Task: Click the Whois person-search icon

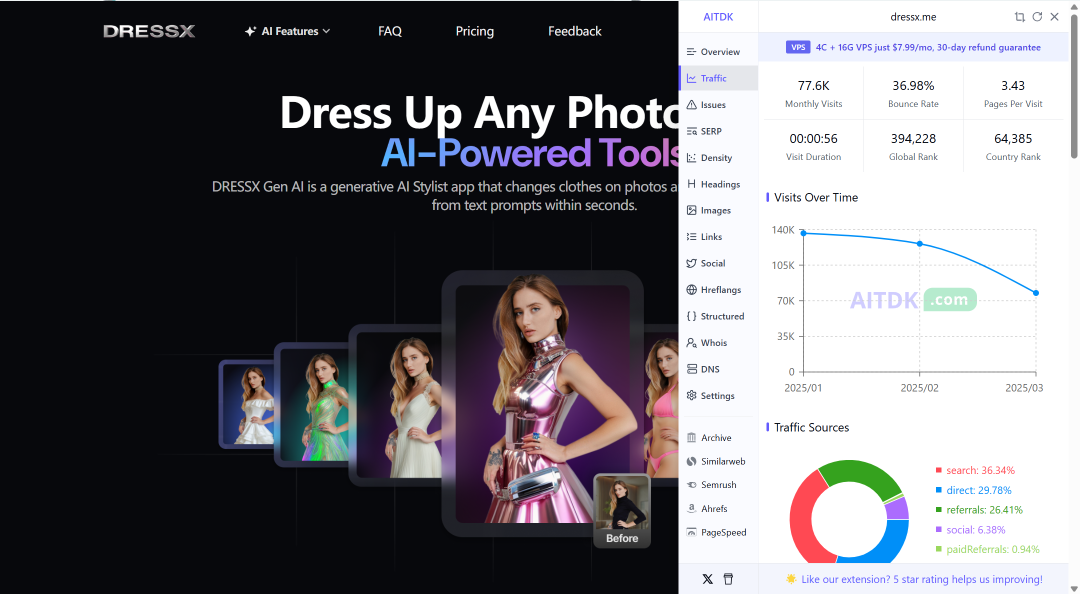Action: pos(692,342)
